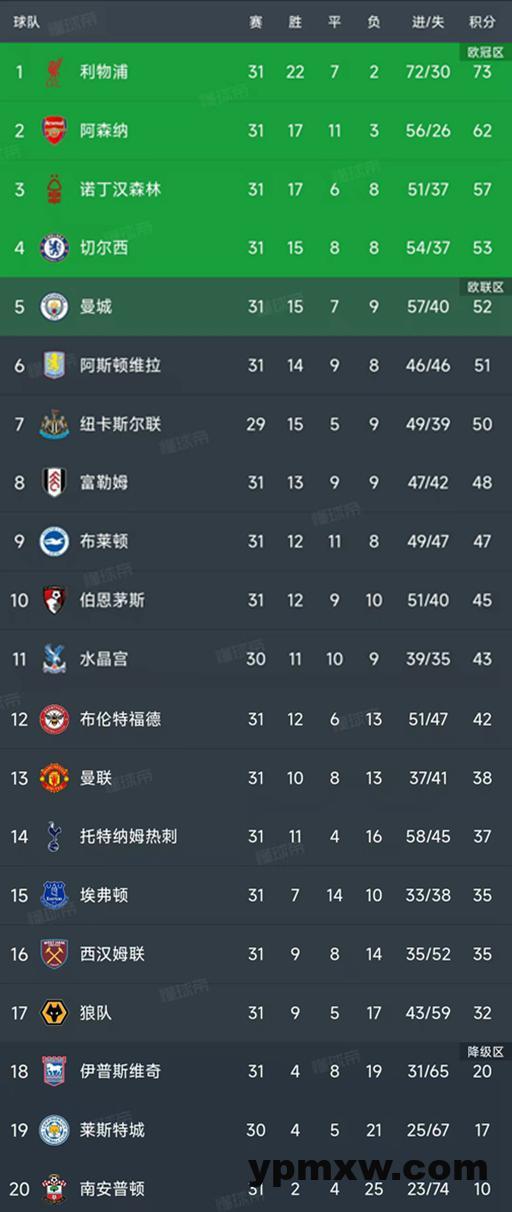Image resolution: width=512 pixels, height=1212 pixels.
Task: Click the Liverpool club crest
Action: [54, 72]
